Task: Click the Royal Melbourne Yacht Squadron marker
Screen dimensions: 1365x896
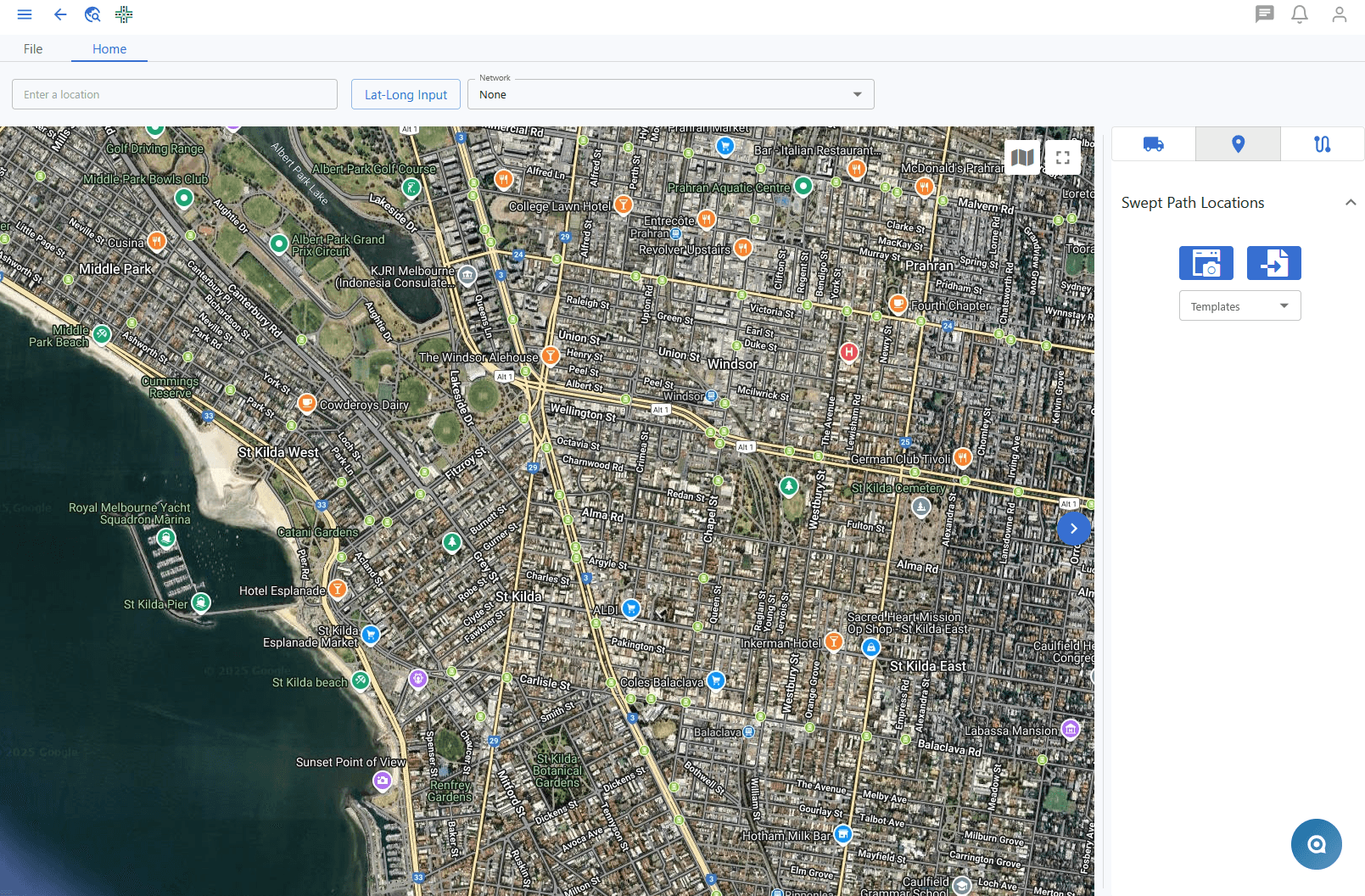Action: [x=166, y=537]
